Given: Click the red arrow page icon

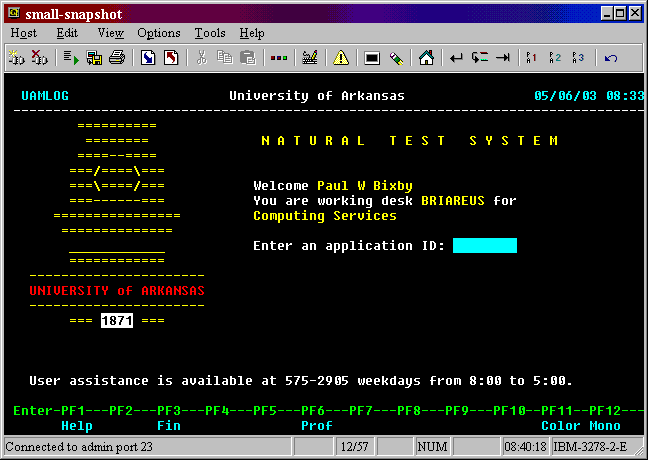Looking at the screenshot, I should point(171,58).
